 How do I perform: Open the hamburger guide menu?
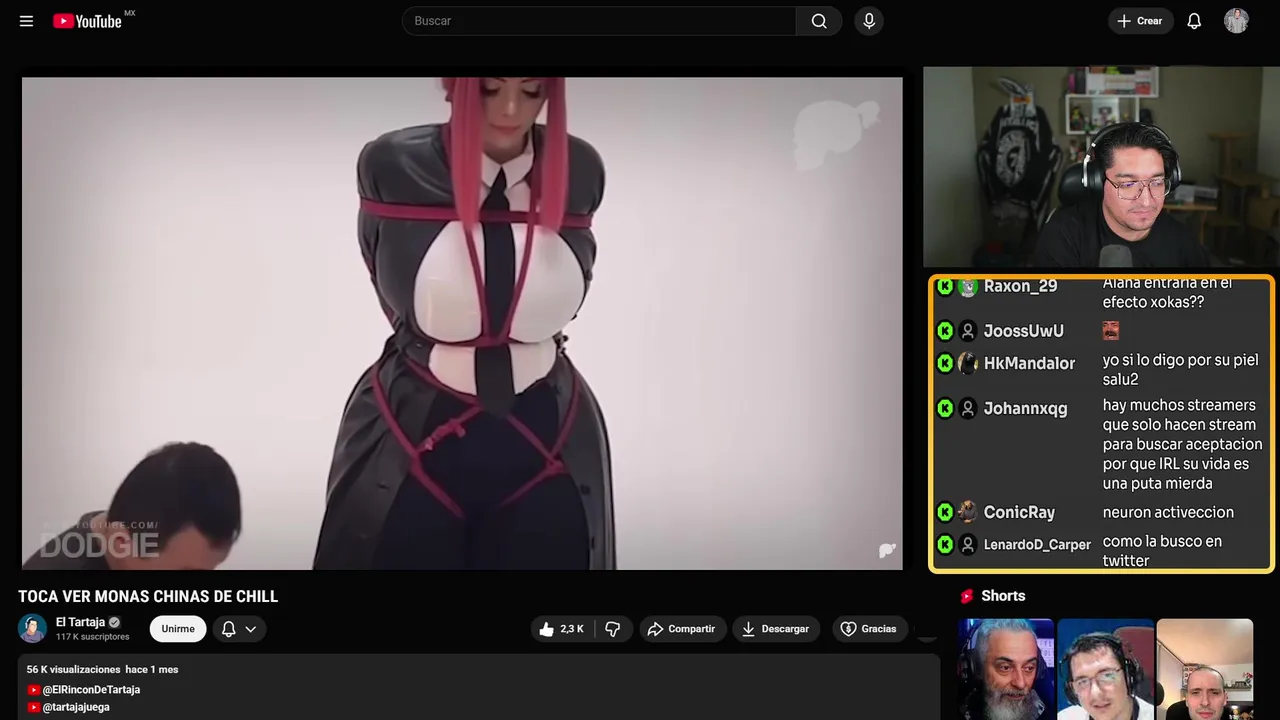tap(26, 21)
